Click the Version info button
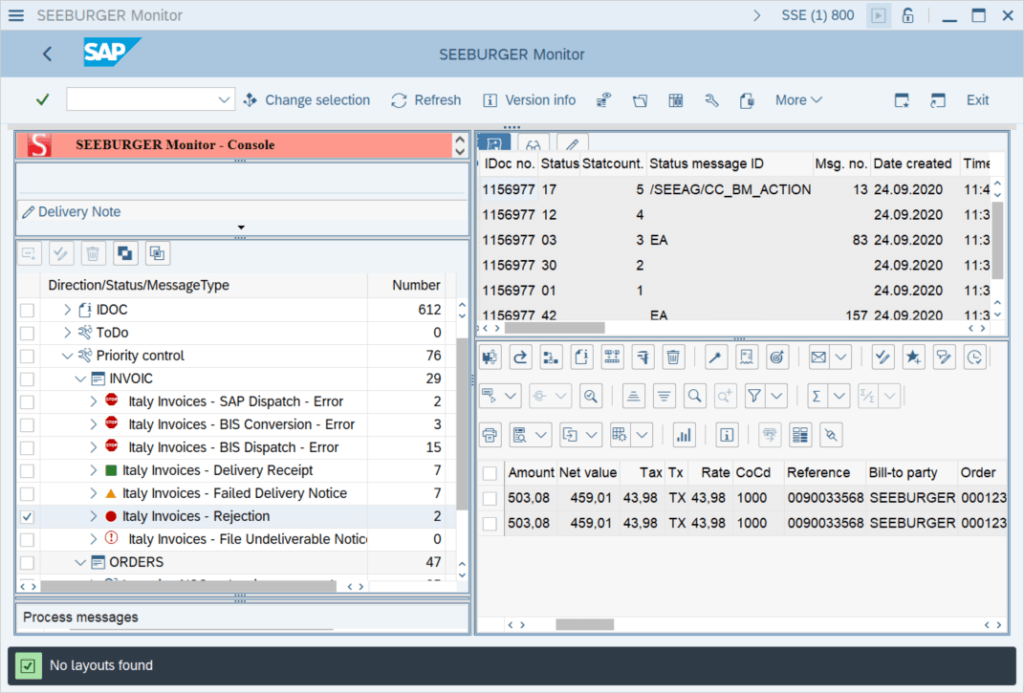 pyautogui.click(x=529, y=100)
